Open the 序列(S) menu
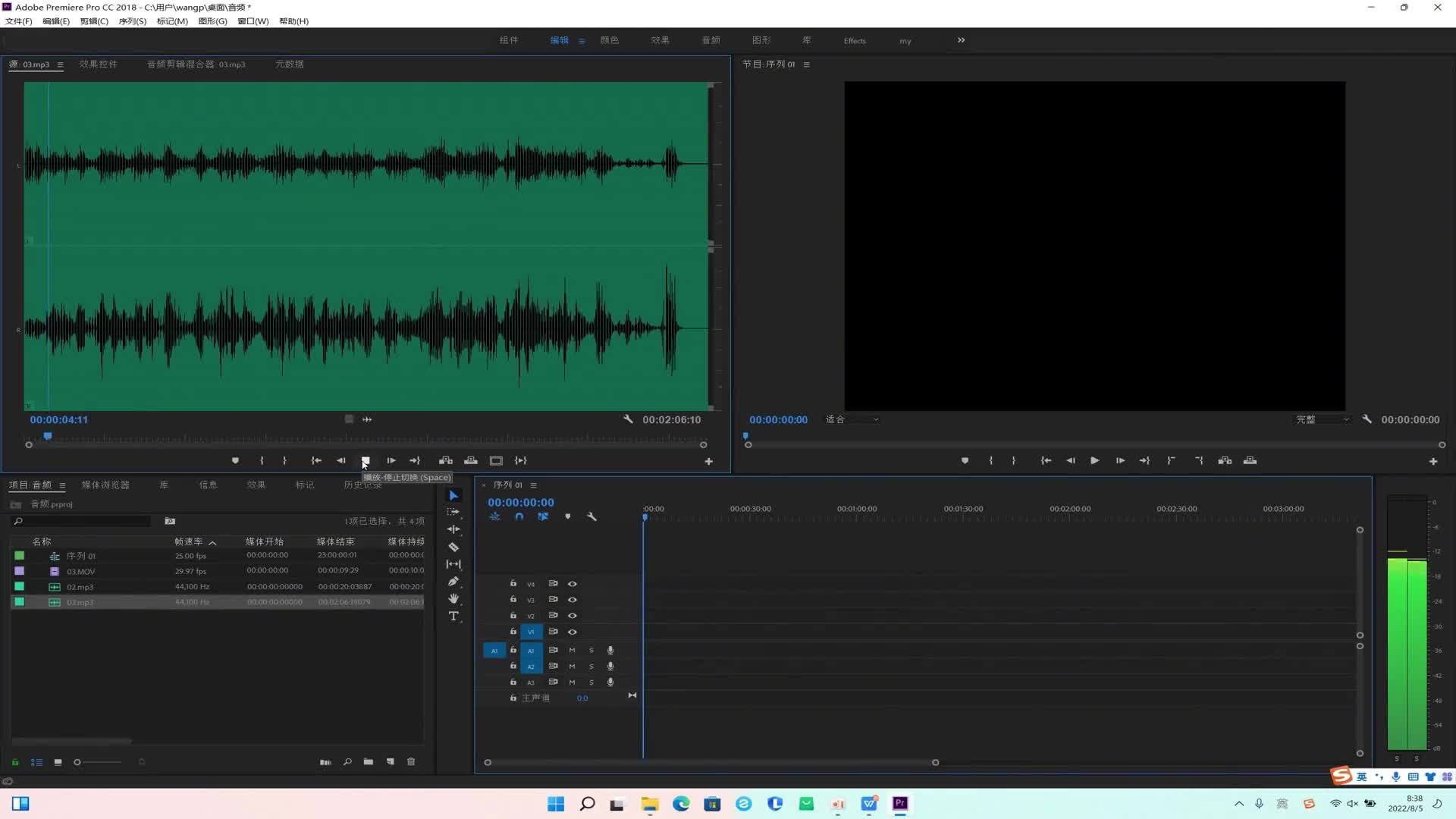This screenshot has height=819, width=1456. (x=132, y=21)
